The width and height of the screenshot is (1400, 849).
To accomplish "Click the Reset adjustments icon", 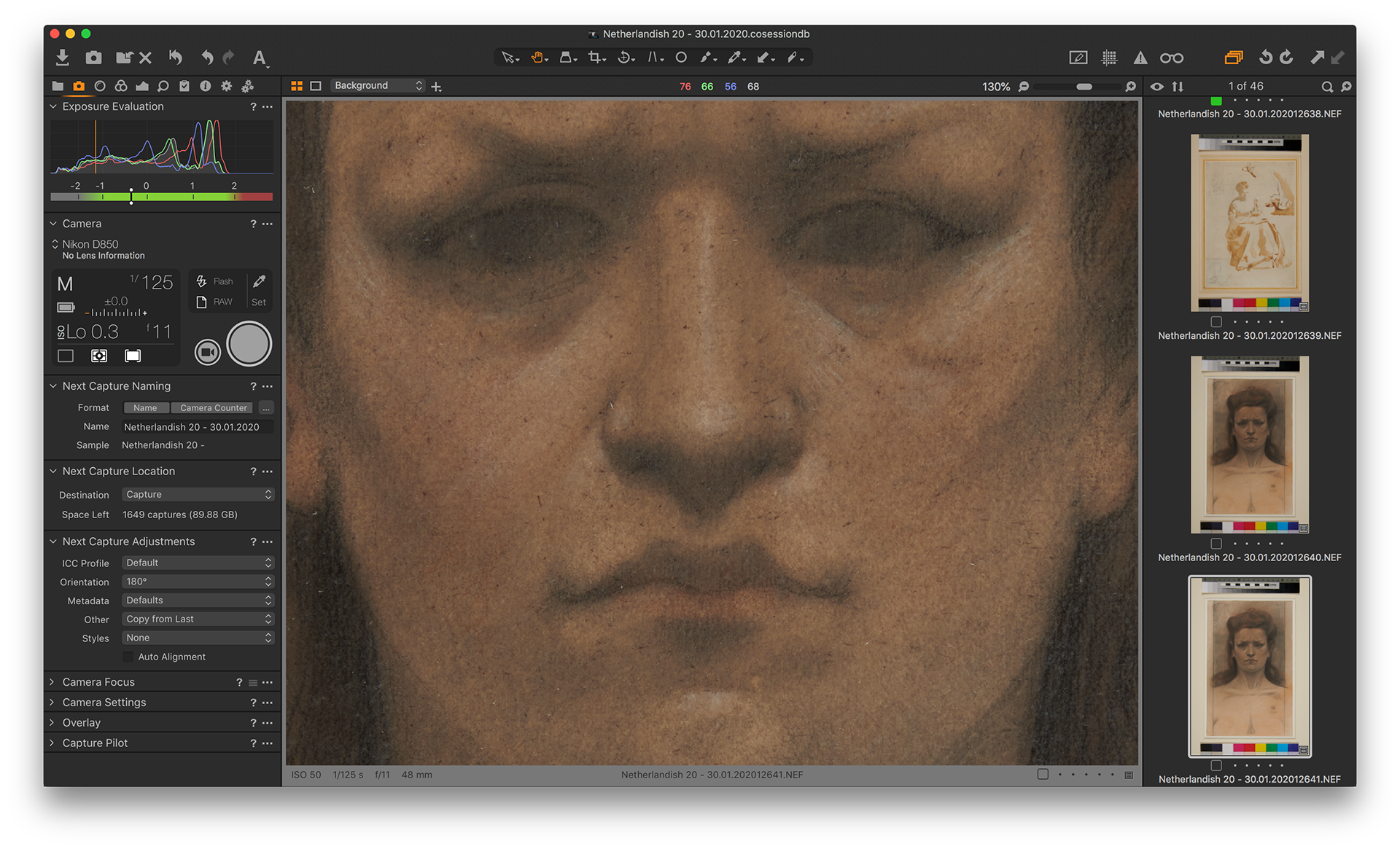I will coord(176,58).
